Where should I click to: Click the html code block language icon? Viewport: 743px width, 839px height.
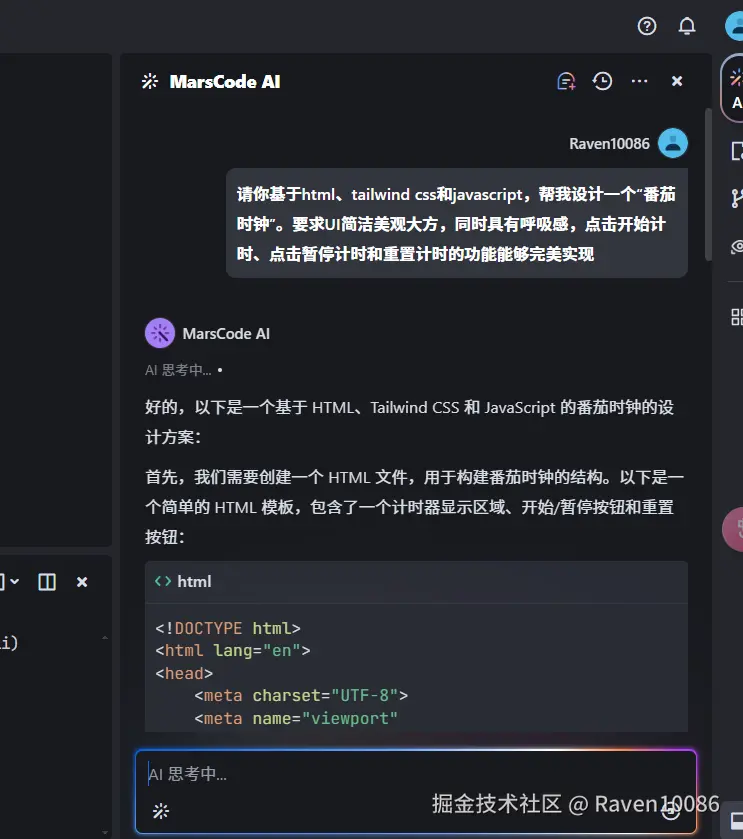coord(163,581)
